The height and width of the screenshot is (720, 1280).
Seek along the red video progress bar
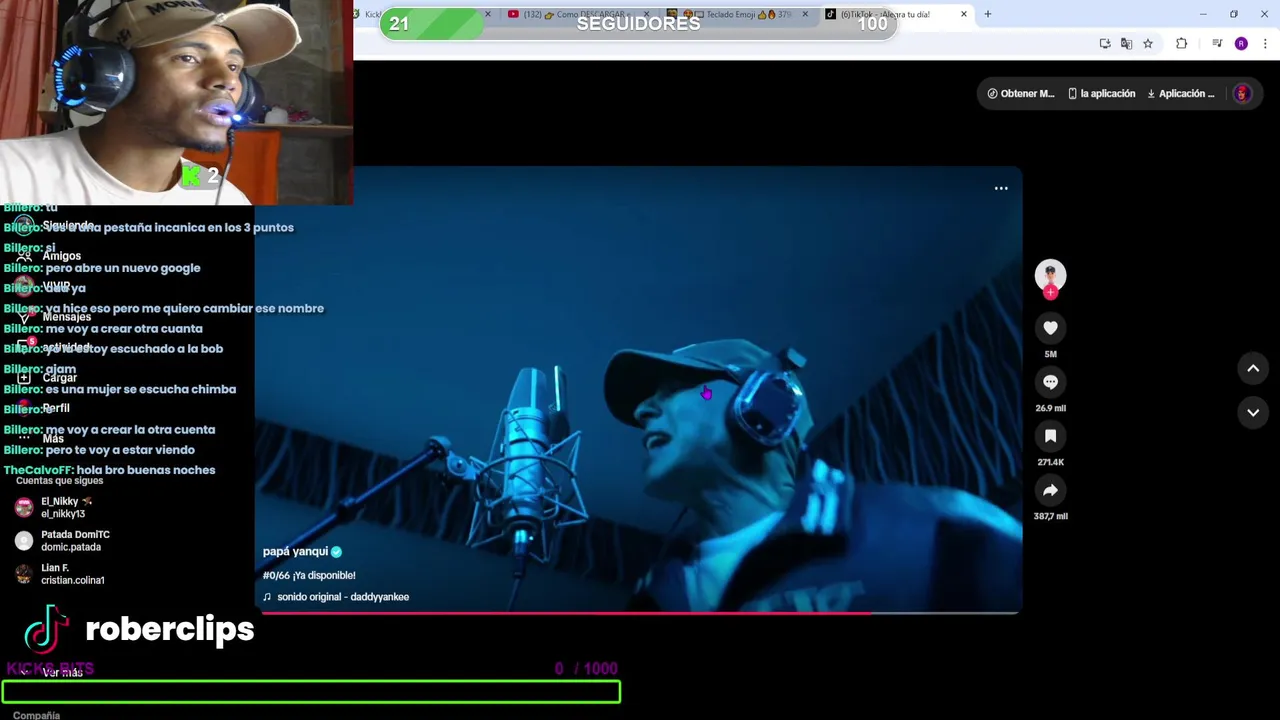pyautogui.click(x=640, y=612)
